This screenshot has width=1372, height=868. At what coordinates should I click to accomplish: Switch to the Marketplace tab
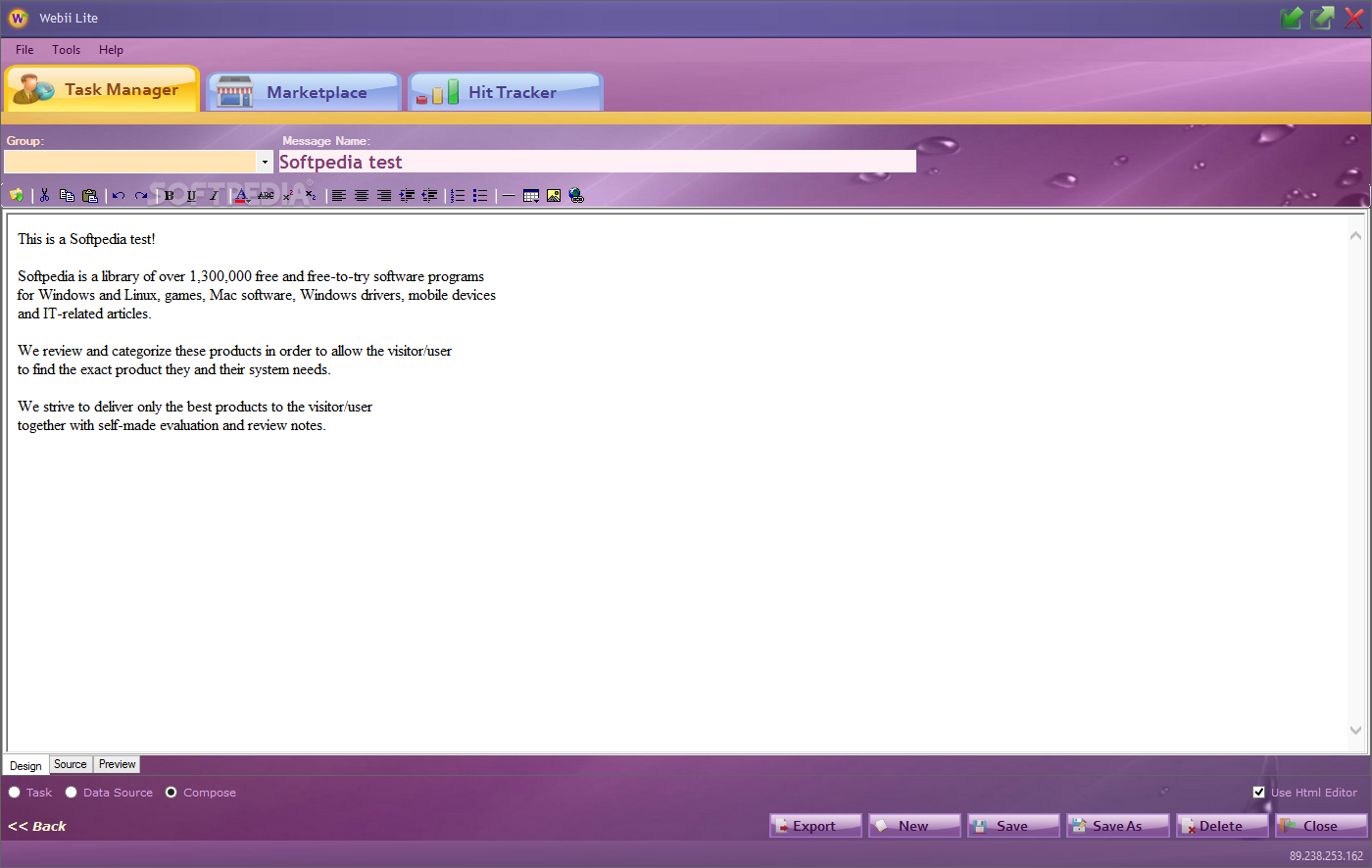304,92
